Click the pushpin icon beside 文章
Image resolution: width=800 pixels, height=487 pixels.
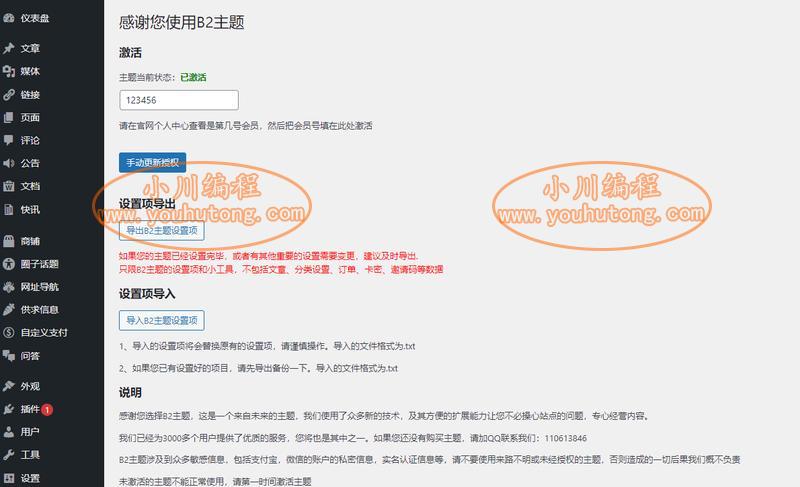tap(8, 48)
